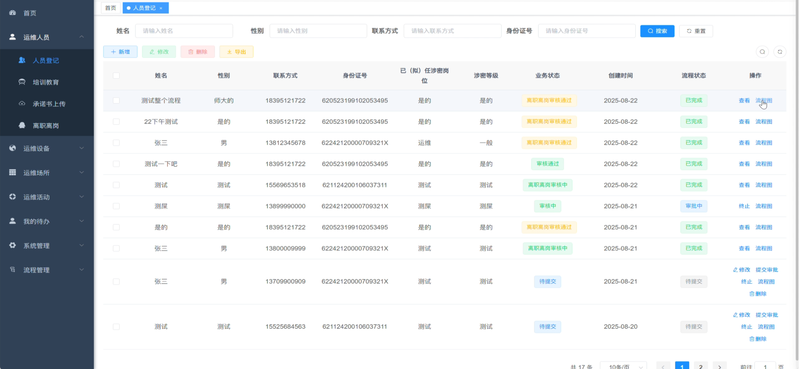Toggle the select-all checkbox in table header
Screen dimensions: 800x369
coord(116,76)
